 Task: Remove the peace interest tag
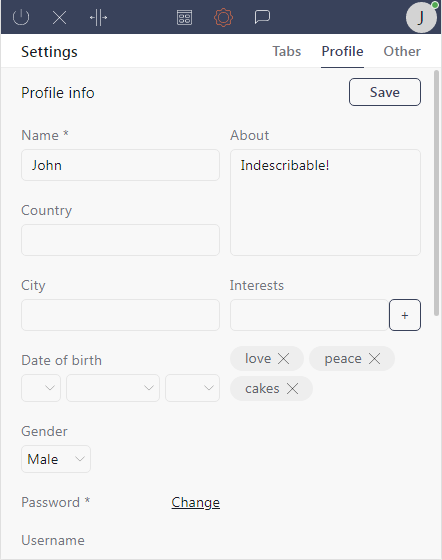tap(375, 358)
